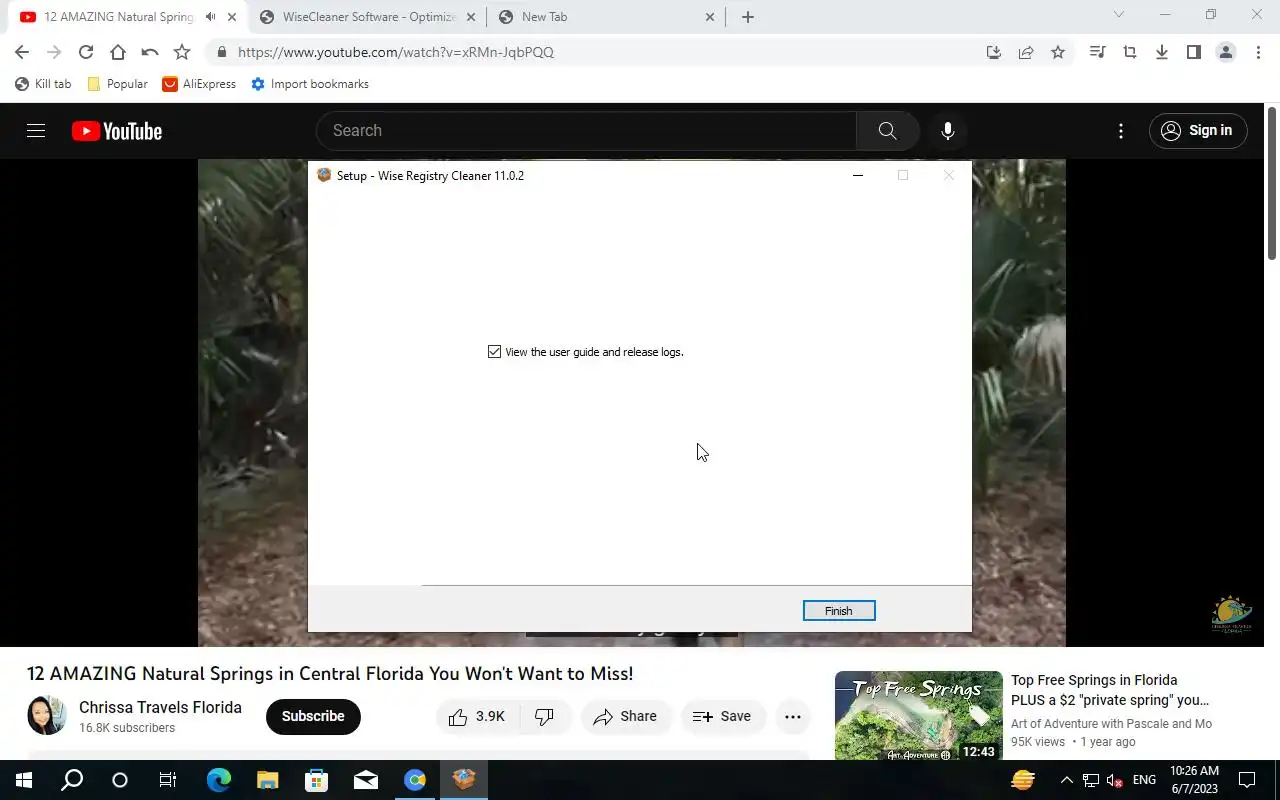The image size is (1280, 800).
Task: Subscribe to Chrissa Travels Florida
Action: 313,716
